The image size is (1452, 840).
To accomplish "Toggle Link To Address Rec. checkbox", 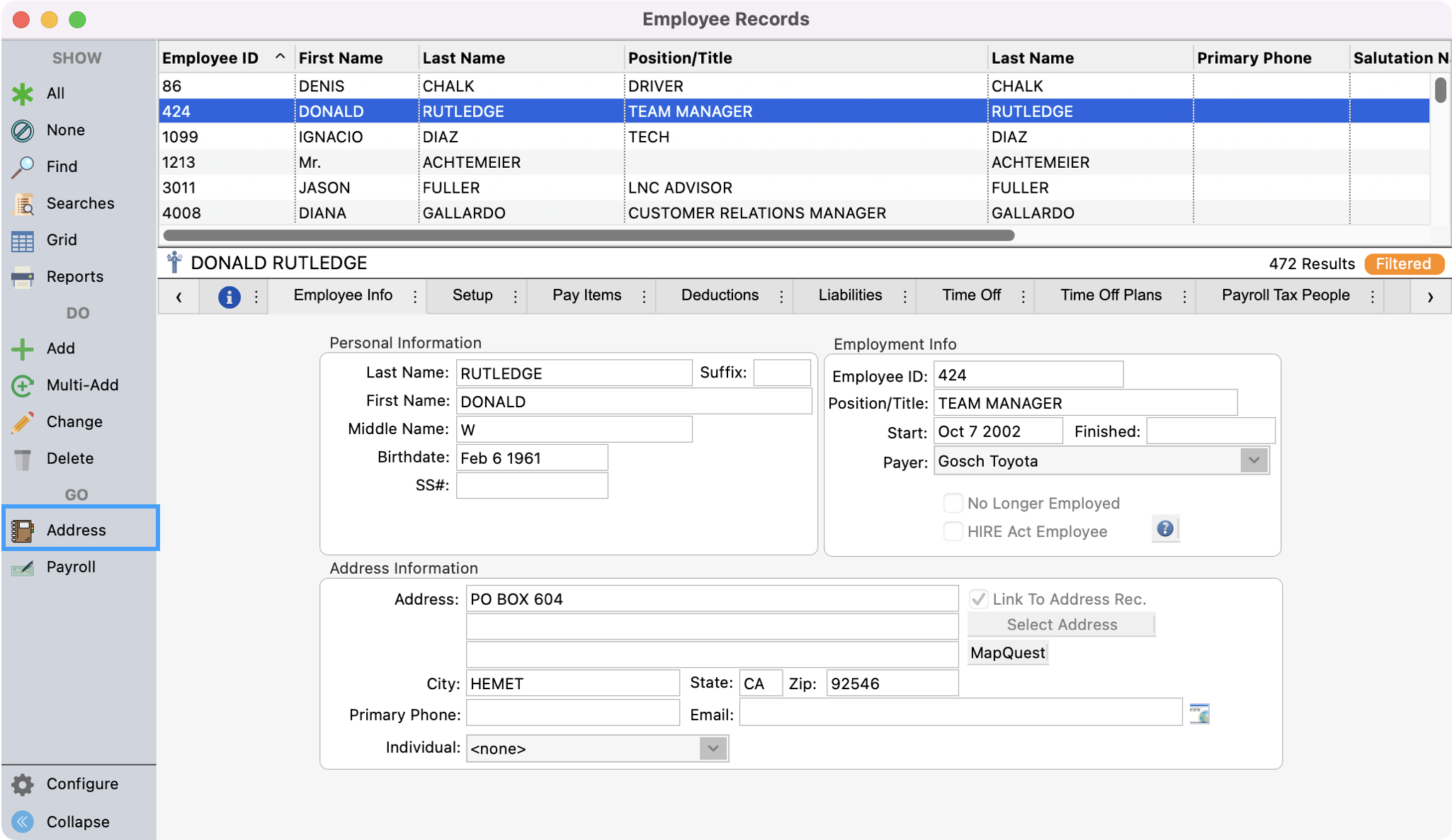I will 978,599.
